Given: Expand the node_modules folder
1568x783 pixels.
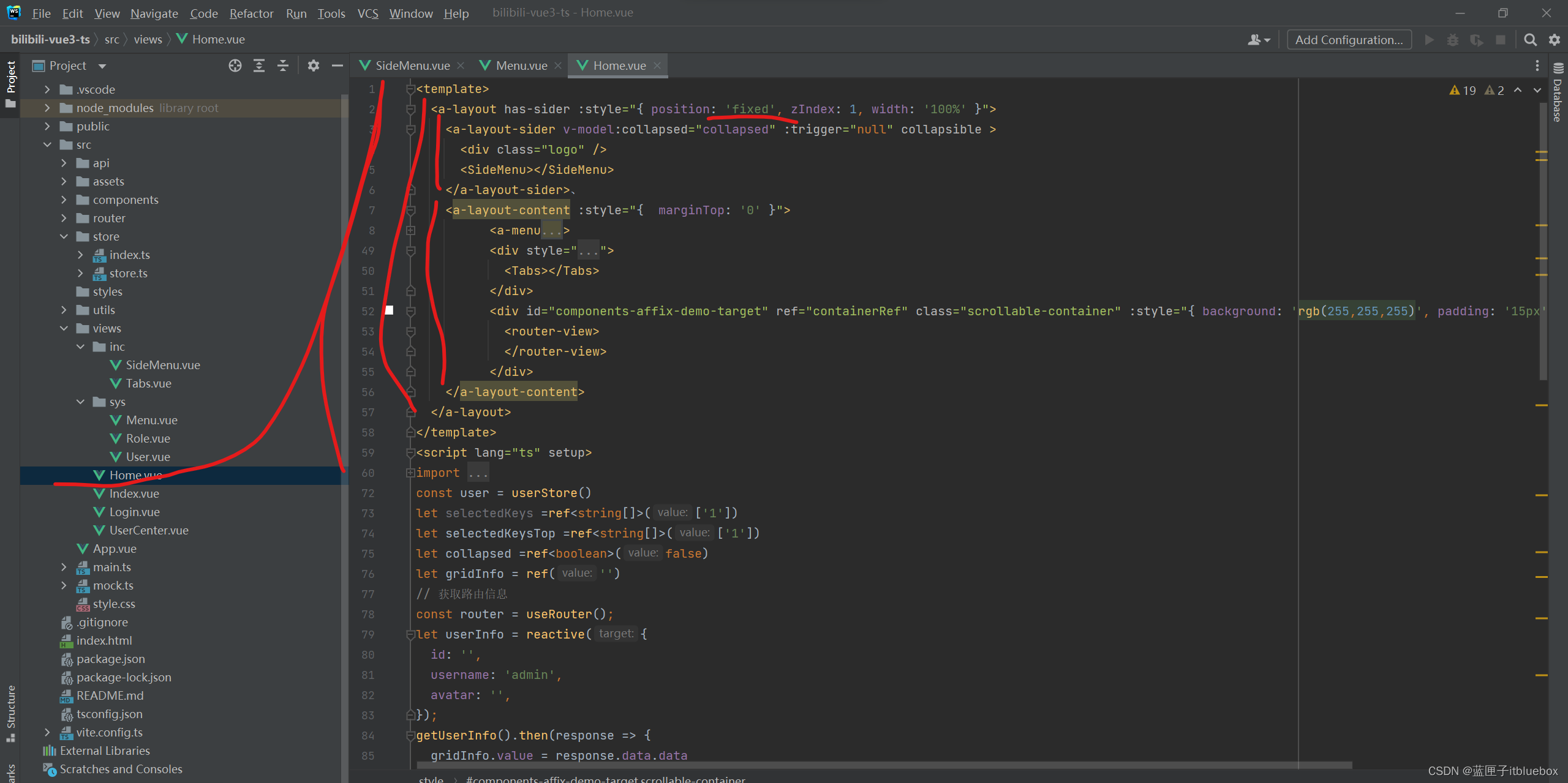Looking at the screenshot, I should click(x=47, y=108).
